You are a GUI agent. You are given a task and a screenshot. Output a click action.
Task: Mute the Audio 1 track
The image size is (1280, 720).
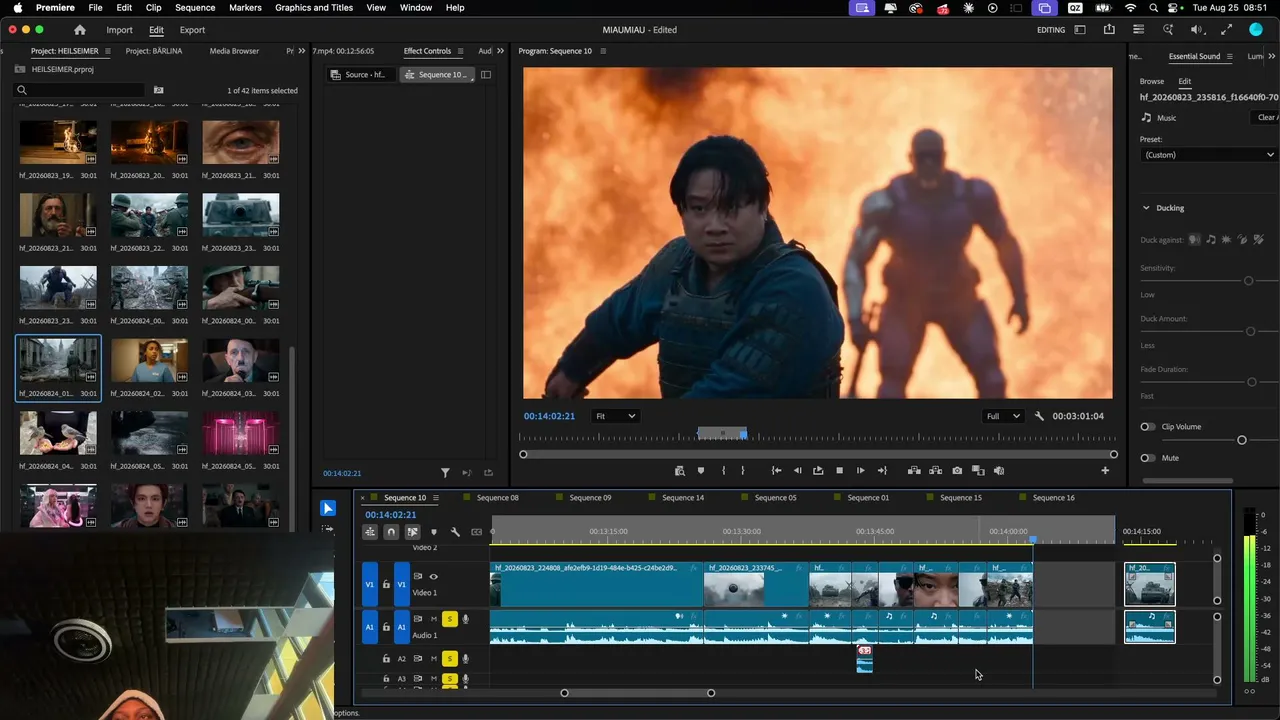[x=434, y=619]
